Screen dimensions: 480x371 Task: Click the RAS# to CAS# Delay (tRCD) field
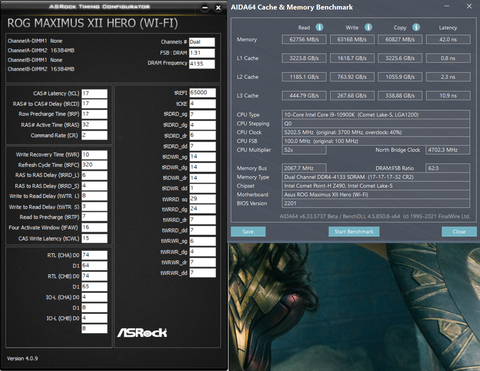tap(94, 104)
